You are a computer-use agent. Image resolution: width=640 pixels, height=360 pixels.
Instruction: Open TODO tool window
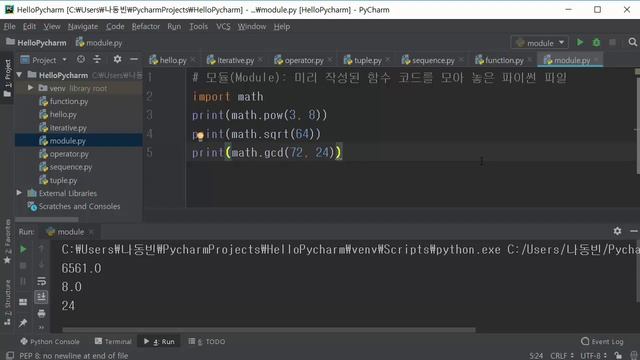pos(207,342)
